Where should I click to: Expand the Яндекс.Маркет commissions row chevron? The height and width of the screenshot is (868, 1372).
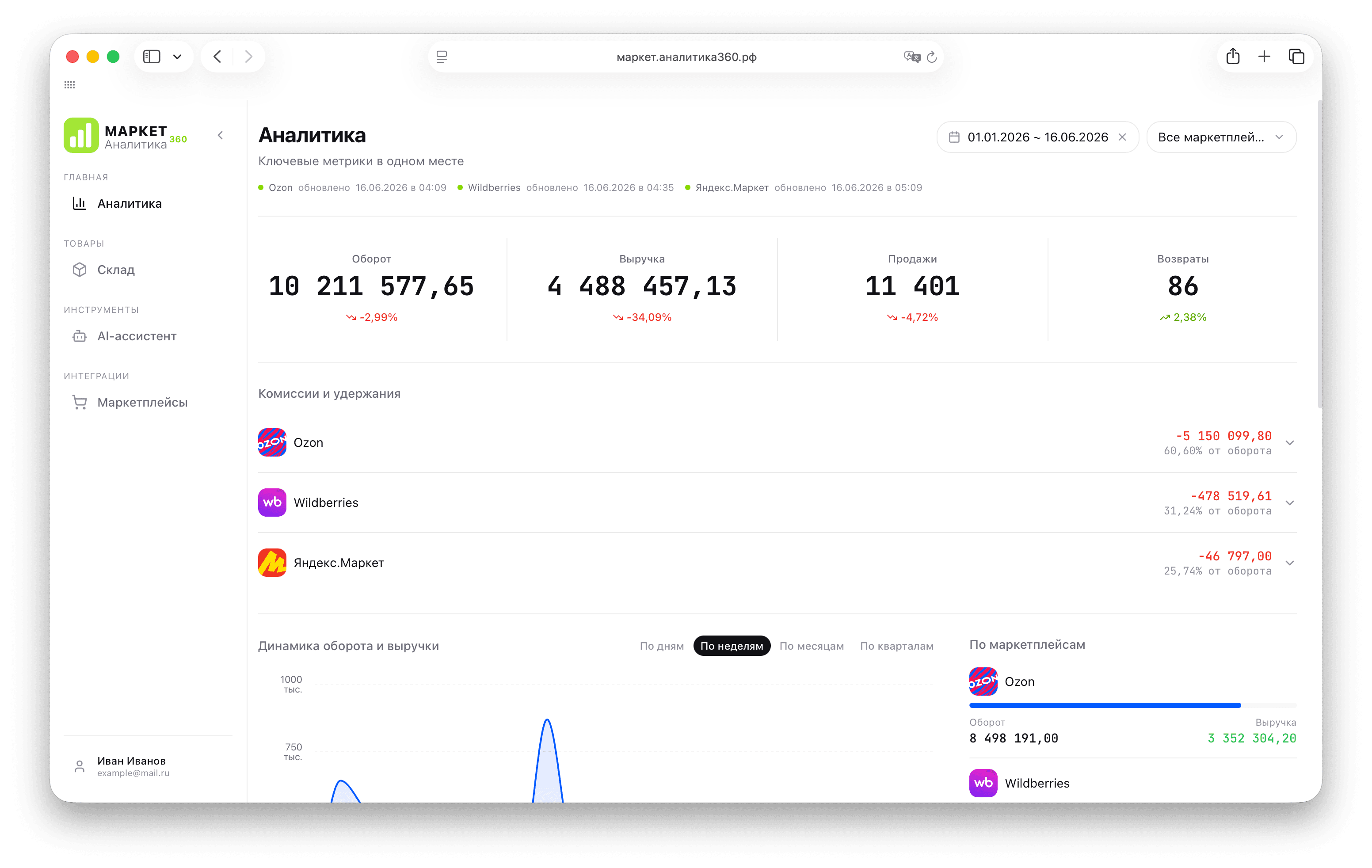1289,563
